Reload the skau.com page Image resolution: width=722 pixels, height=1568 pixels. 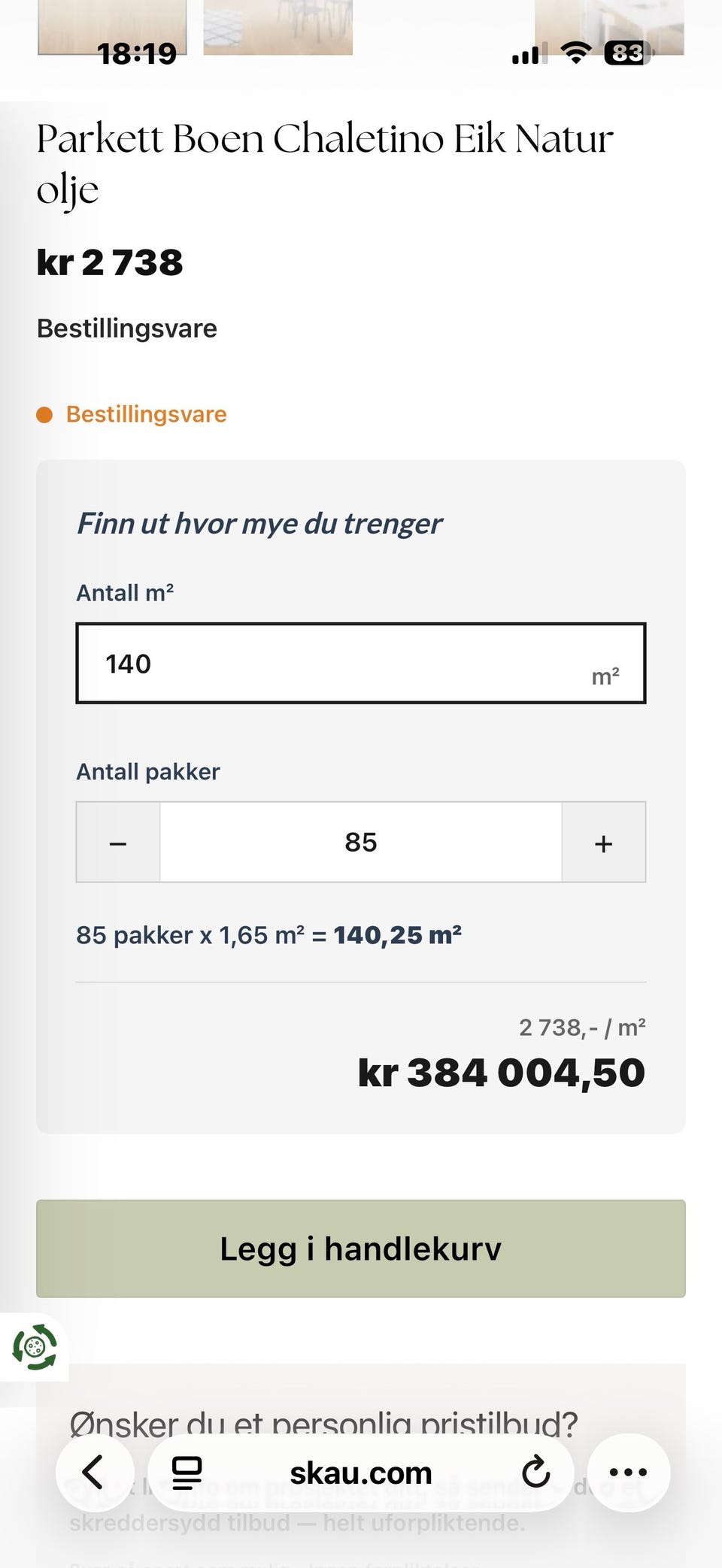[x=535, y=1473]
